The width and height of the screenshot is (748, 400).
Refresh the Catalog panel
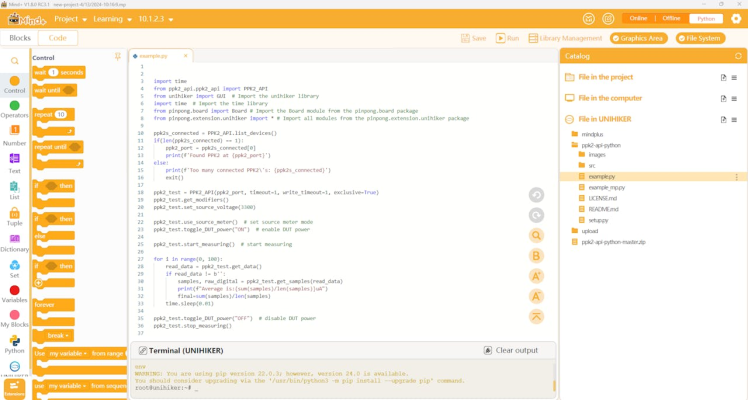[x=738, y=56]
